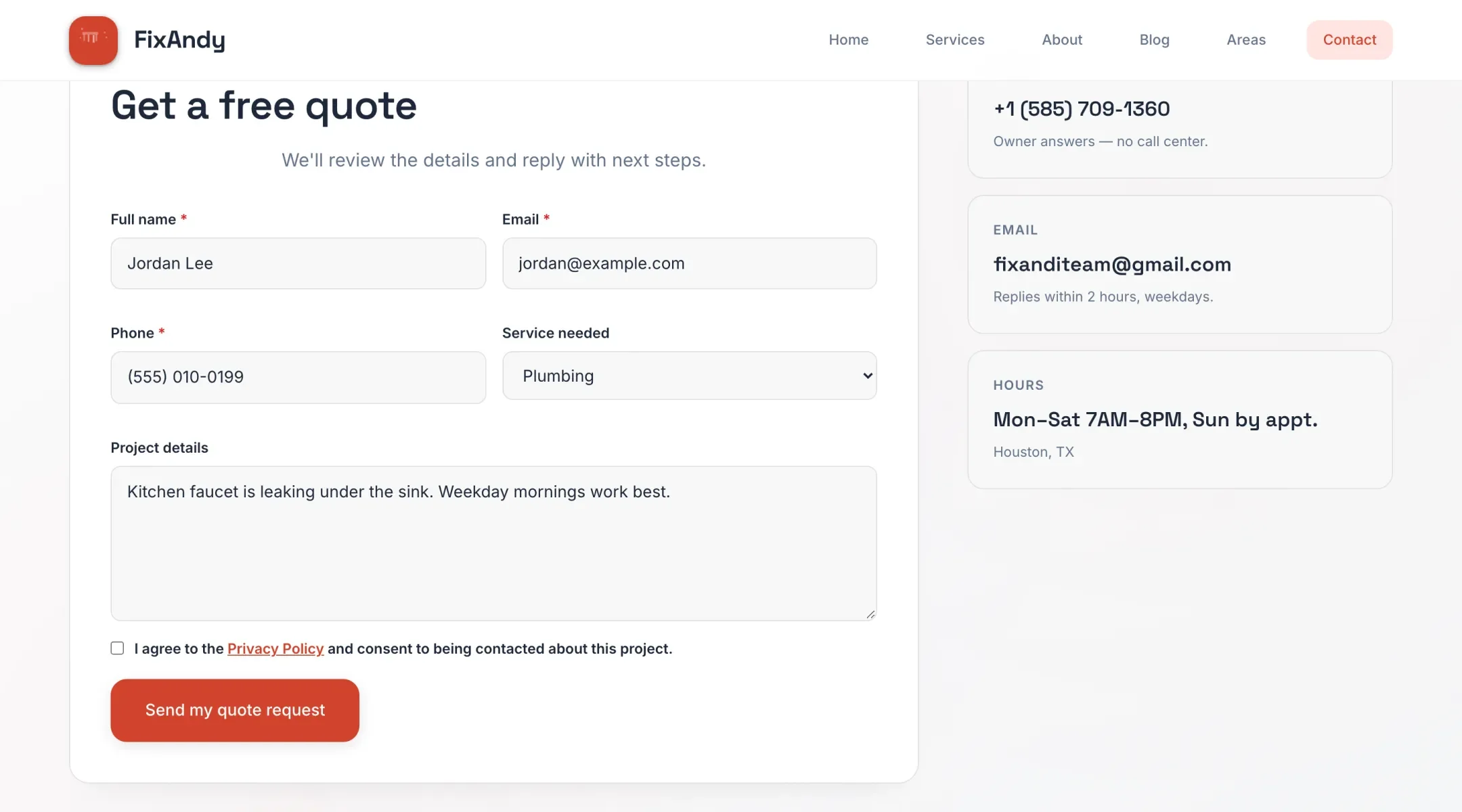Open the Services nav item
Screen dimensions: 1462x812
pos(955,40)
